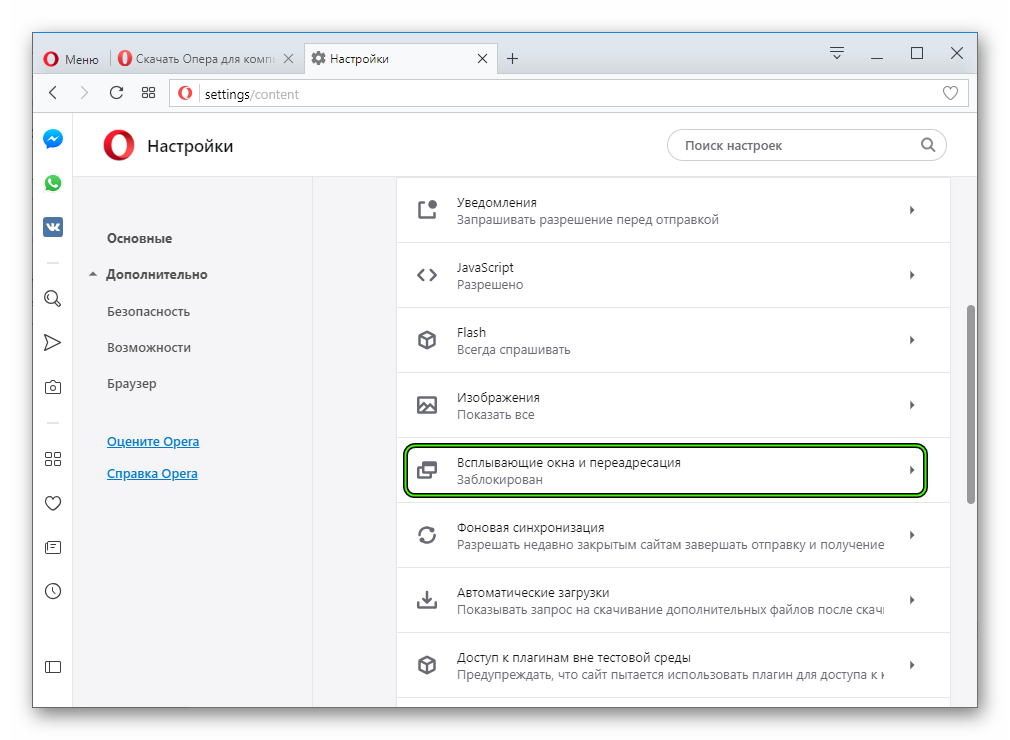Open the tab menu icon in the title bar
The width and height of the screenshot is (1010, 740).
point(837,53)
